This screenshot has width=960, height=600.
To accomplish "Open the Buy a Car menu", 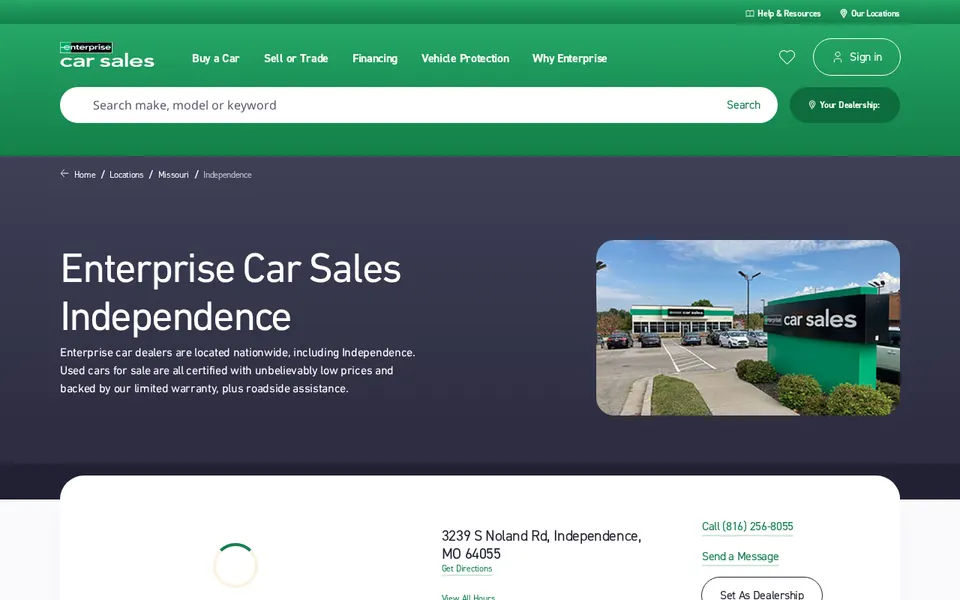I will tap(216, 58).
